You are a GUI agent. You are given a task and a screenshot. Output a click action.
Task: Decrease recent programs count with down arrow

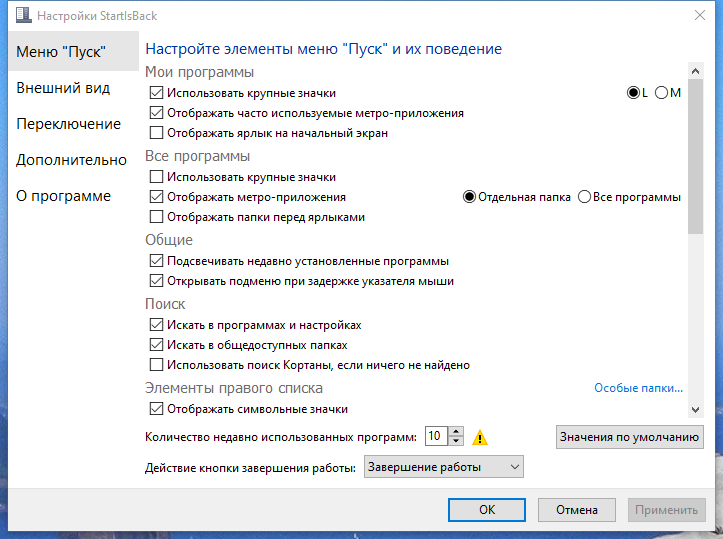[456, 441]
